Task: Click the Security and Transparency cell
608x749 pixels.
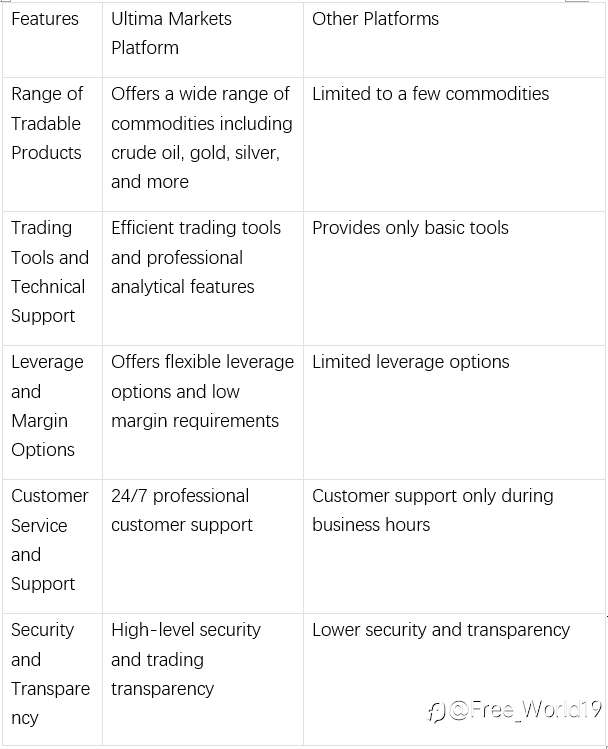Action: [x=53, y=679]
